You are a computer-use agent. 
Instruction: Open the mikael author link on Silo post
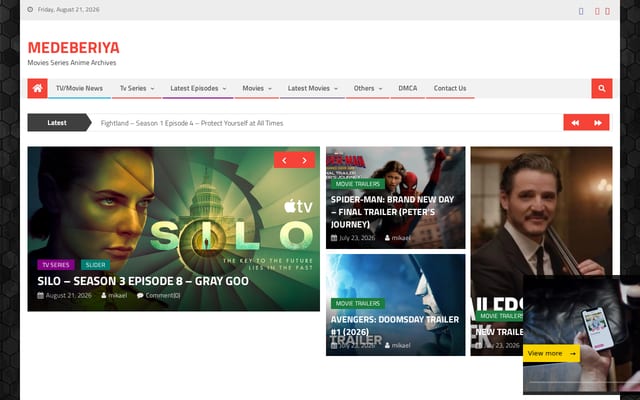tap(118, 295)
